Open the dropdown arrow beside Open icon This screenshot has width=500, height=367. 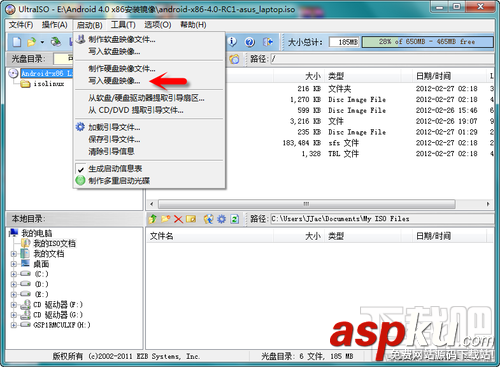tap(42, 42)
